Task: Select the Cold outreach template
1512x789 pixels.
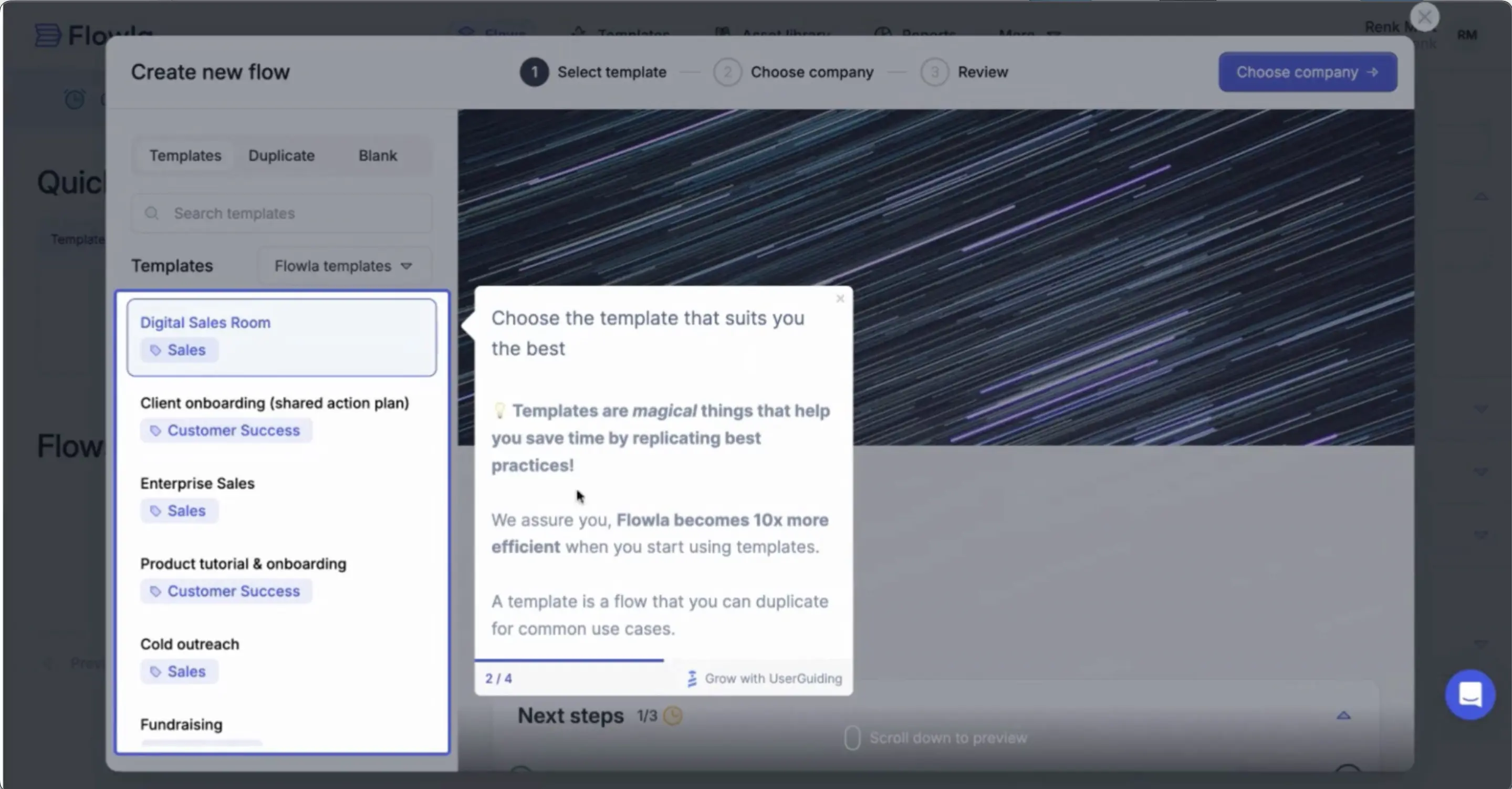Action: coord(190,644)
